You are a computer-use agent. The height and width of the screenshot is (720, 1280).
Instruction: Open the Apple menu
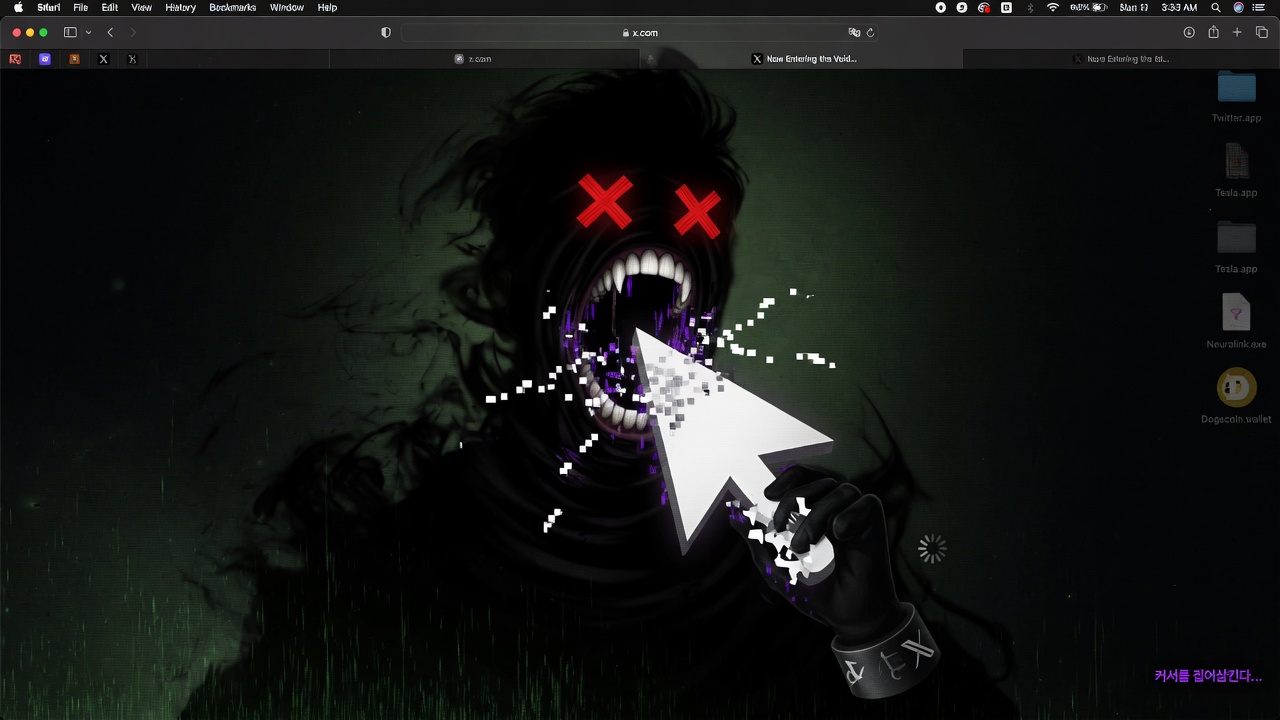[x=18, y=7]
